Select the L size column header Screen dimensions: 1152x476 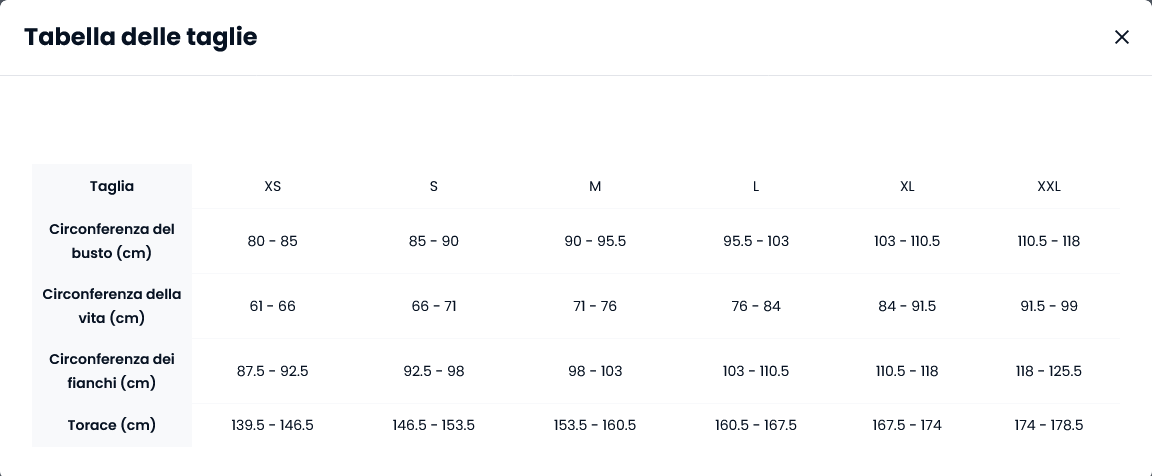point(756,187)
